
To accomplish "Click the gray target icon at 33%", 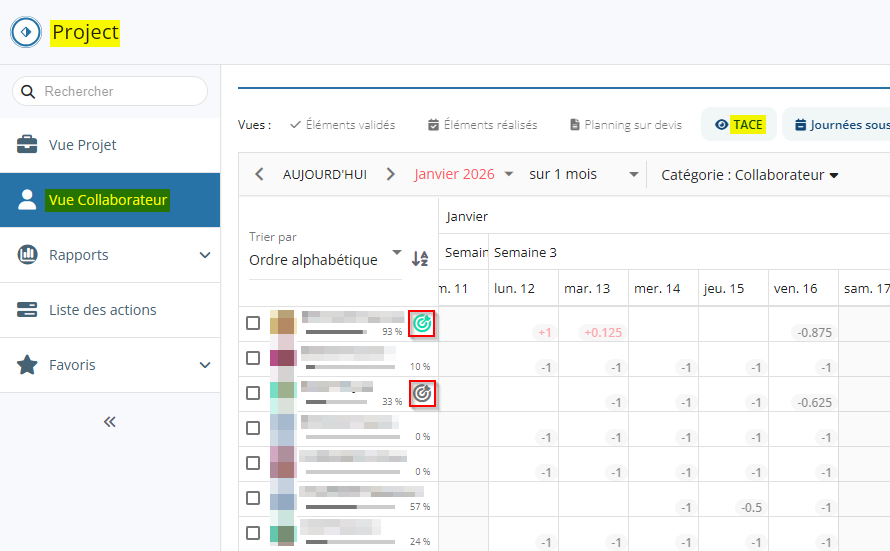I will click(x=422, y=393).
